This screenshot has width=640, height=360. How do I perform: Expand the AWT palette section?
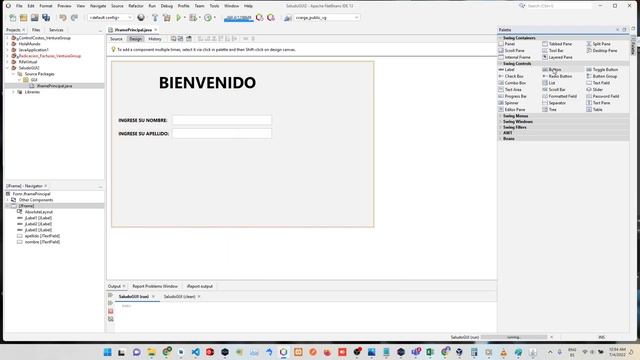(500, 133)
